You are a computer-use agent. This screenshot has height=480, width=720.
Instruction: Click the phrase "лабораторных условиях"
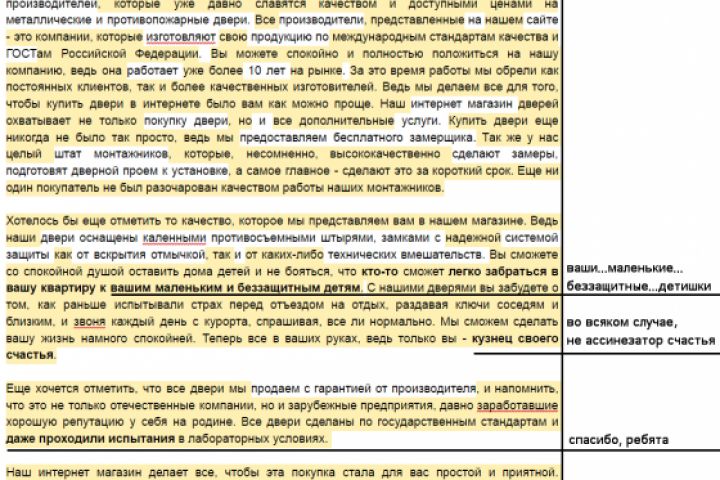click(x=257, y=439)
